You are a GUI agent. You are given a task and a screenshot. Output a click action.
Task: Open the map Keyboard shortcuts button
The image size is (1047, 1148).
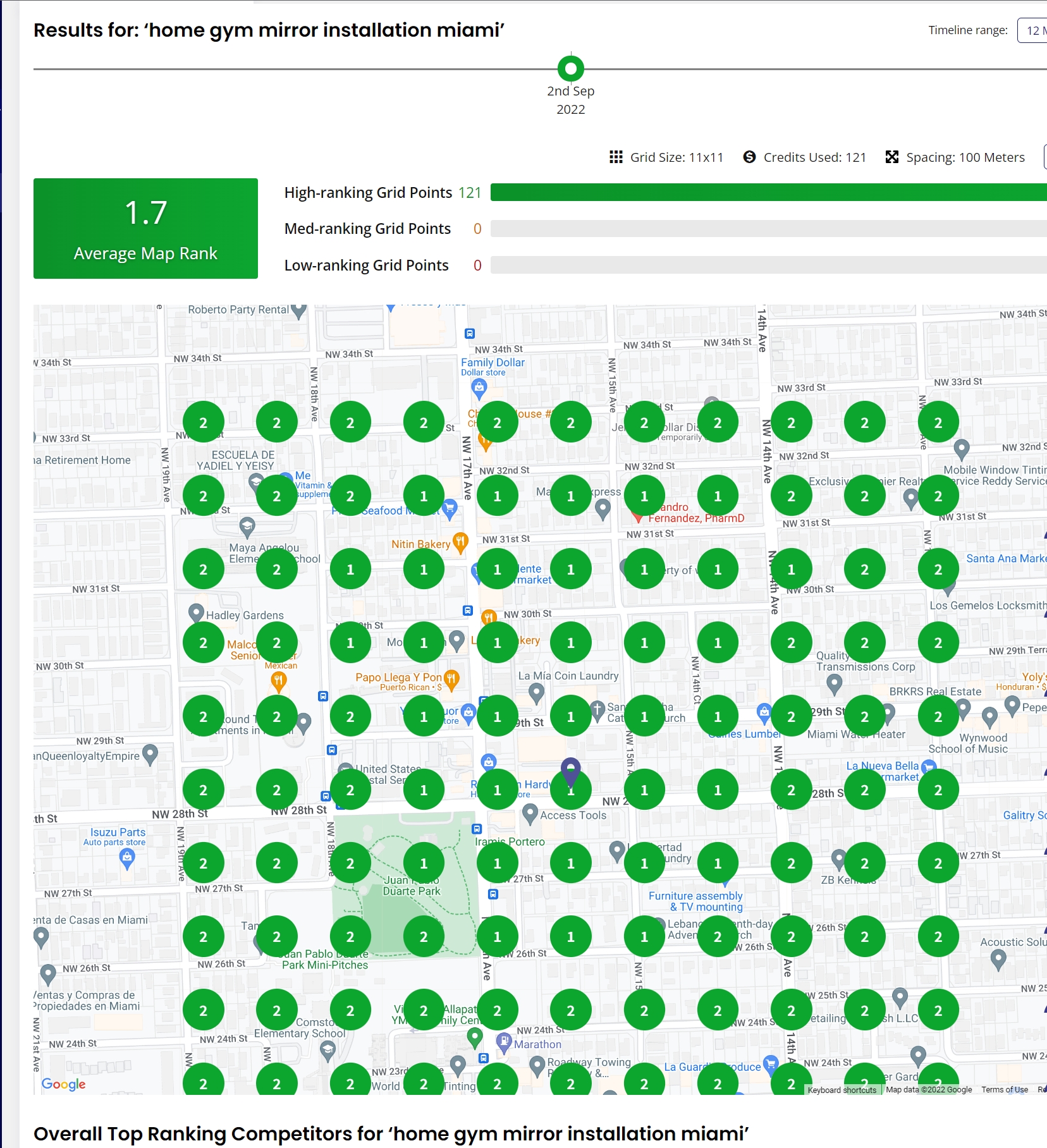pos(842,1090)
